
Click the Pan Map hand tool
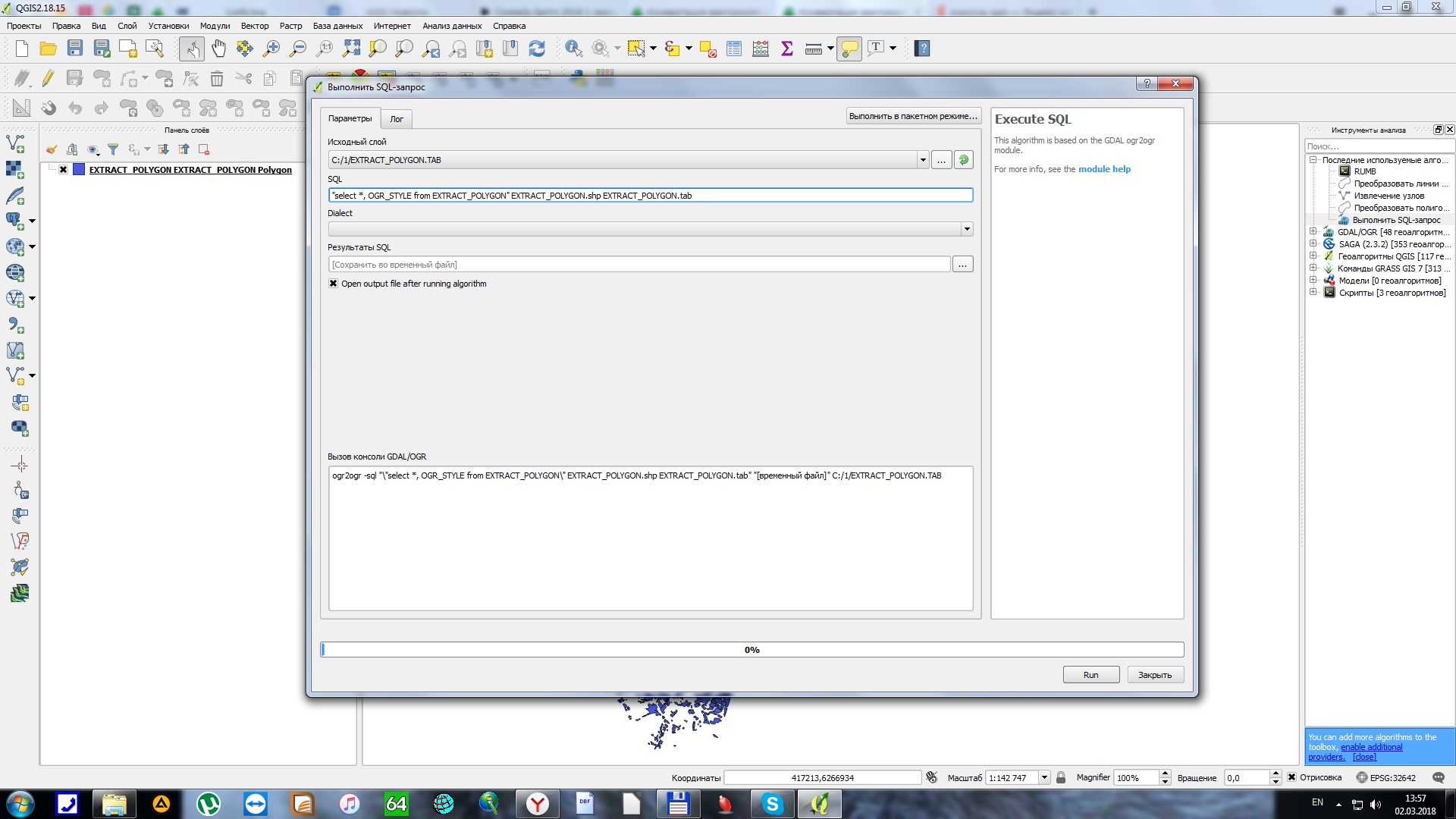218,49
